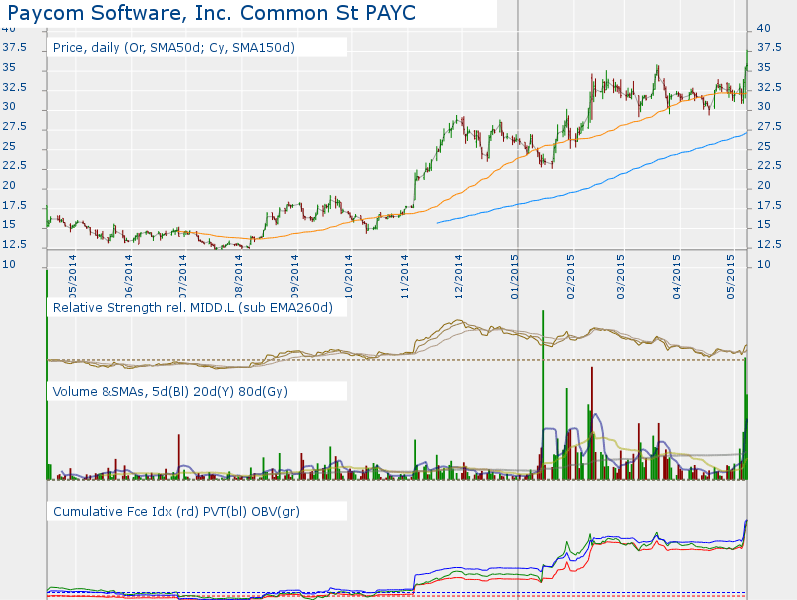Click the Cumulative Fce Idx PVT OBV label
This screenshot has width=797, height=600.
[x=176, y=512]
